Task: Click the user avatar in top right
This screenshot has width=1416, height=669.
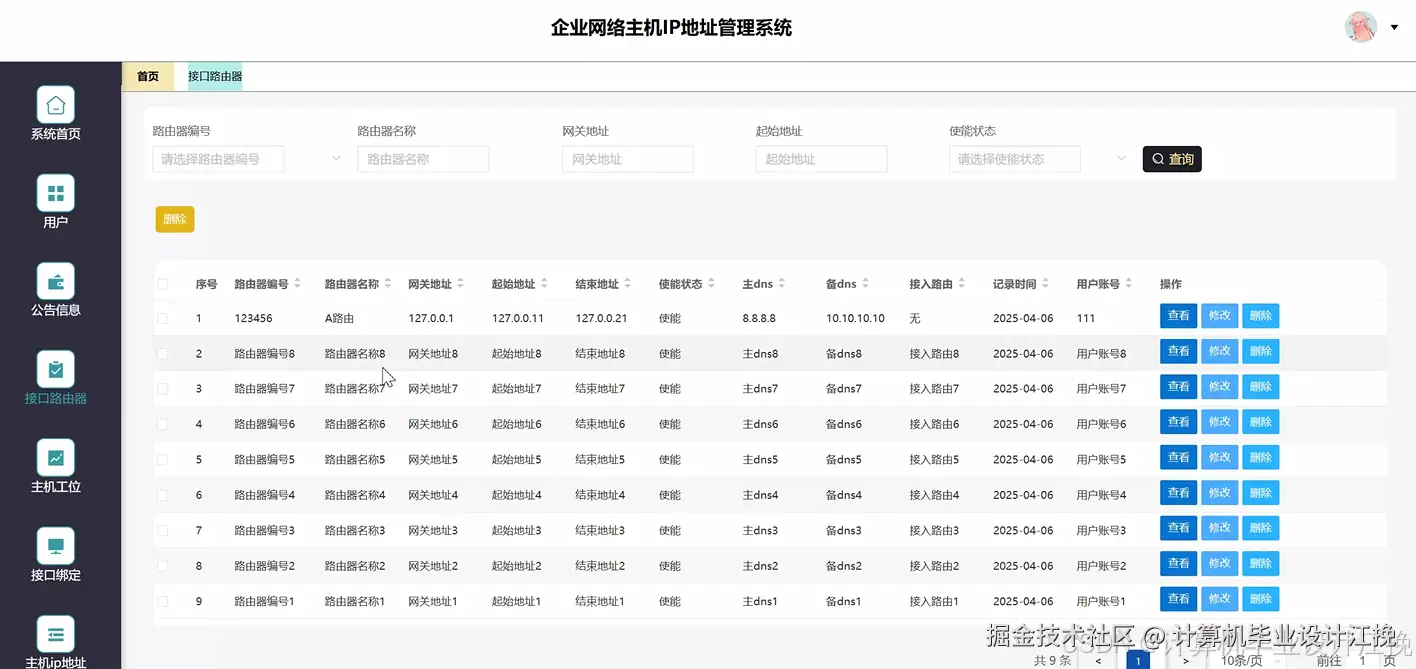Action: pyautogui.click(x=1361, y=27)
